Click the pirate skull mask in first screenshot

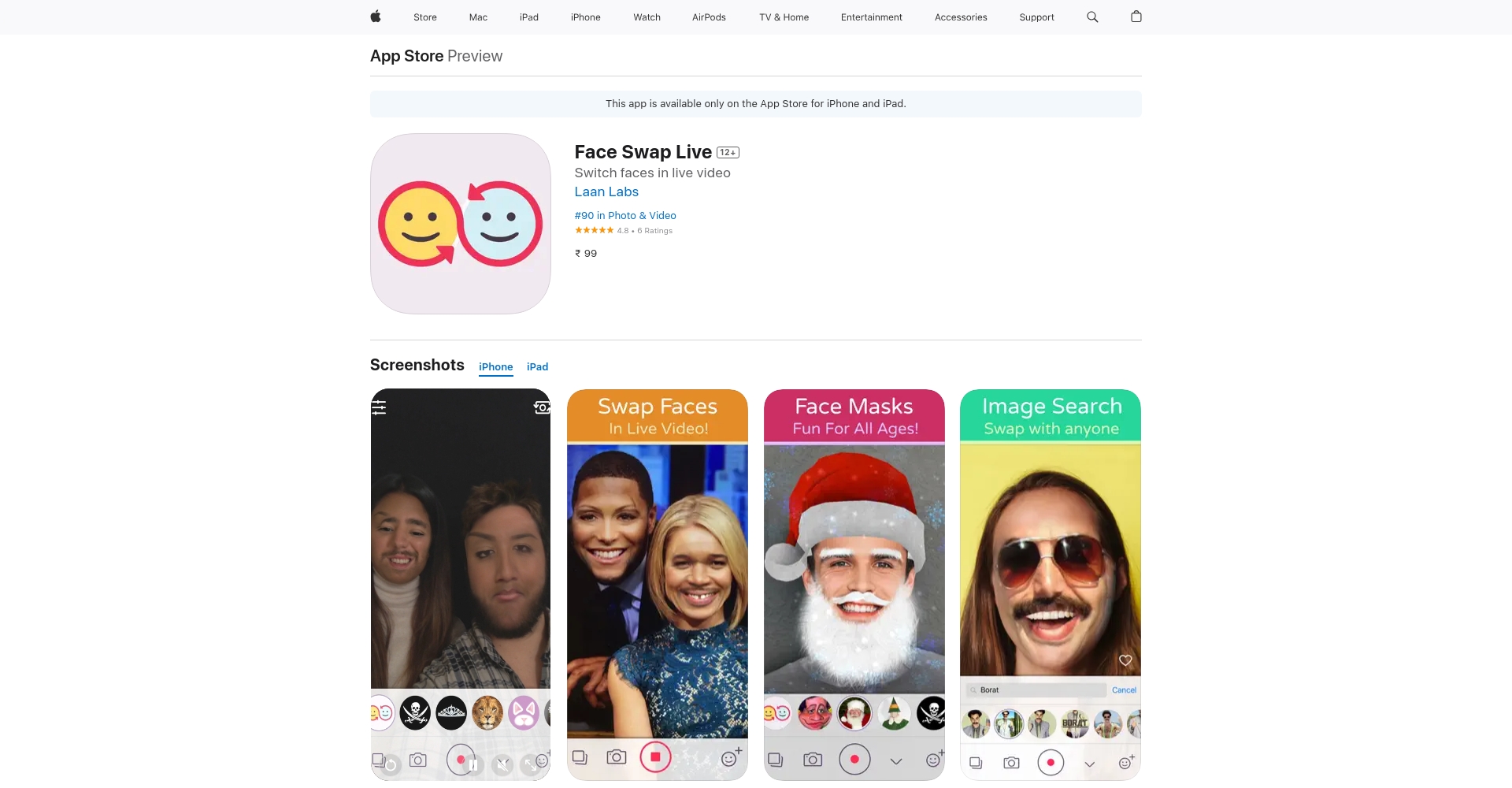(x=415, y=713)
